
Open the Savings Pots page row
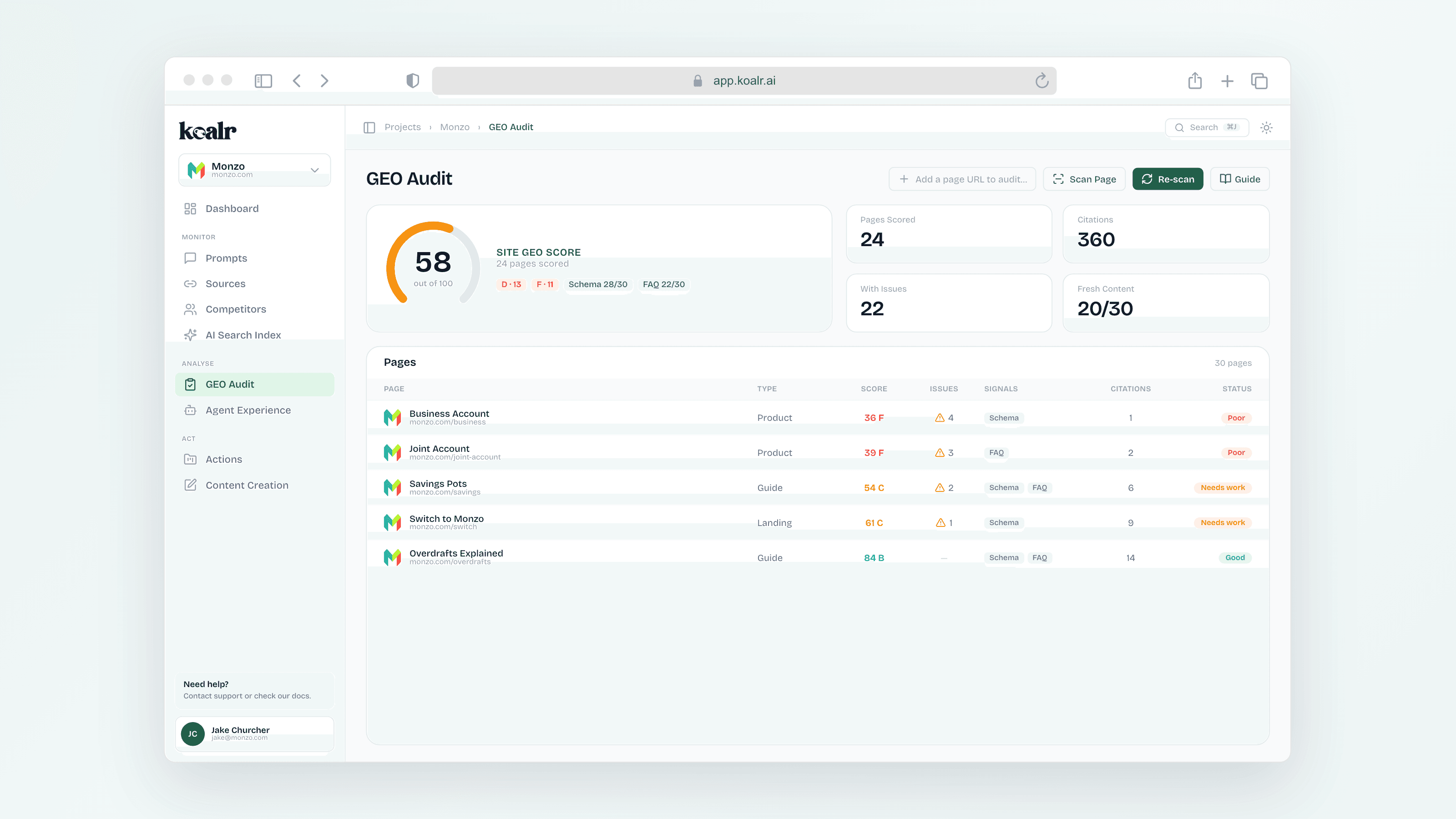(x=817, y=488)
